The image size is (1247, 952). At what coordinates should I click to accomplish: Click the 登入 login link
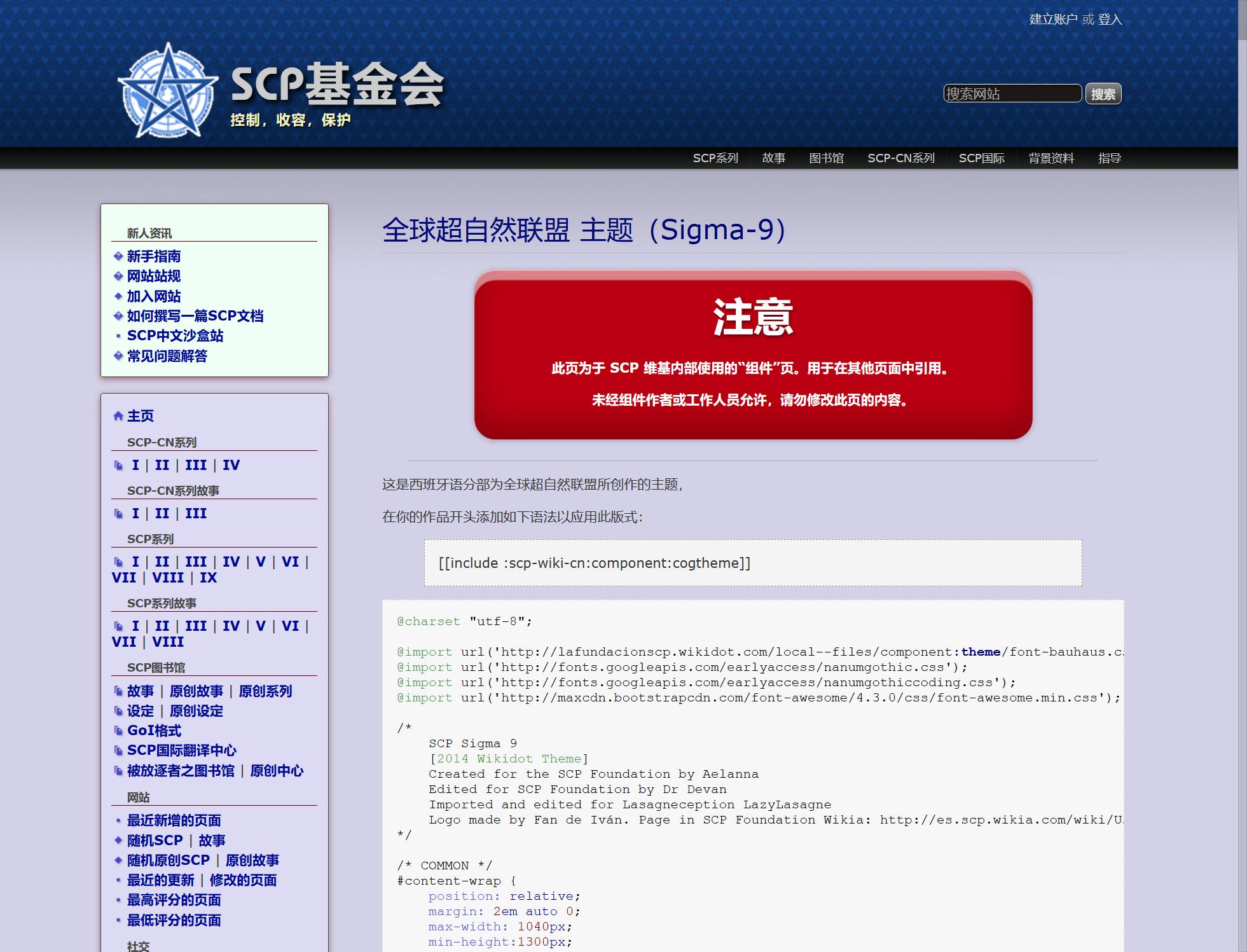[x=1110, y=20]
